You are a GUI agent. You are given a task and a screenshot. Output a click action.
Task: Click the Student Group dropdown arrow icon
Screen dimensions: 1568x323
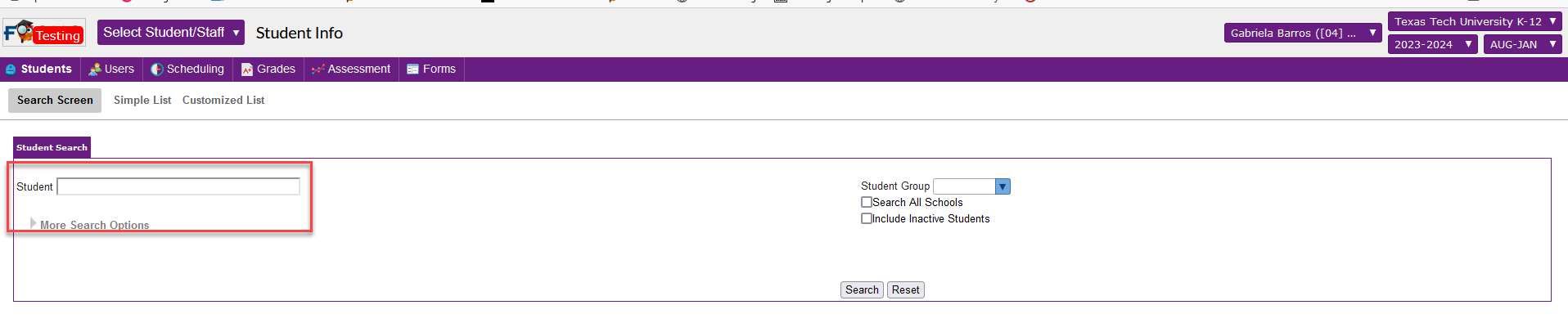coord(1003,186)
